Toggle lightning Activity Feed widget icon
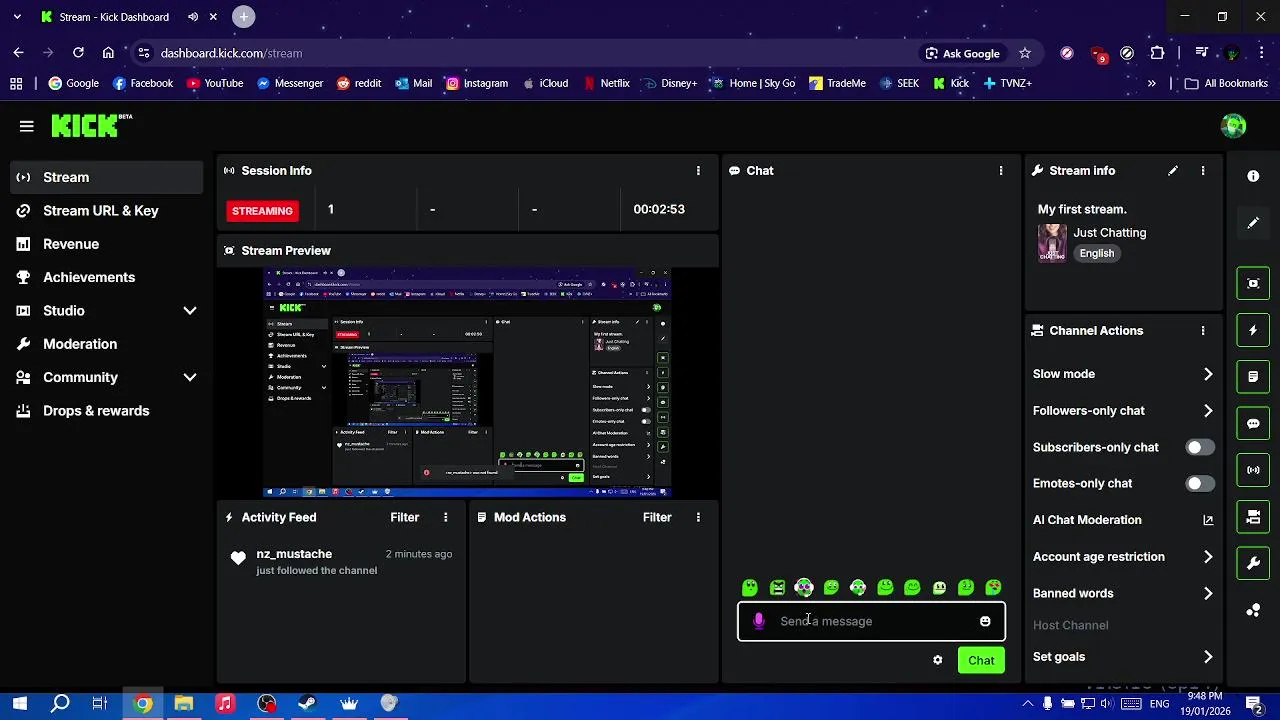The image size is (1280, 720). [1253, 330]
